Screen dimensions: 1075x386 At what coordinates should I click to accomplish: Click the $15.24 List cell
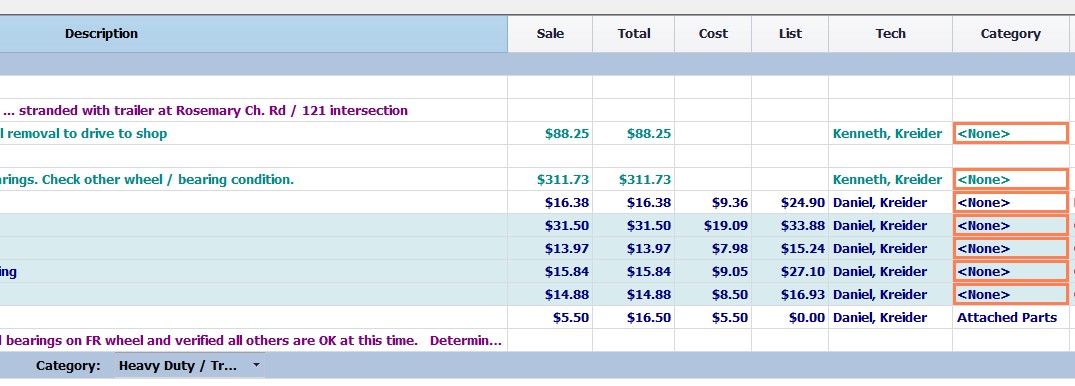(790, 249)
